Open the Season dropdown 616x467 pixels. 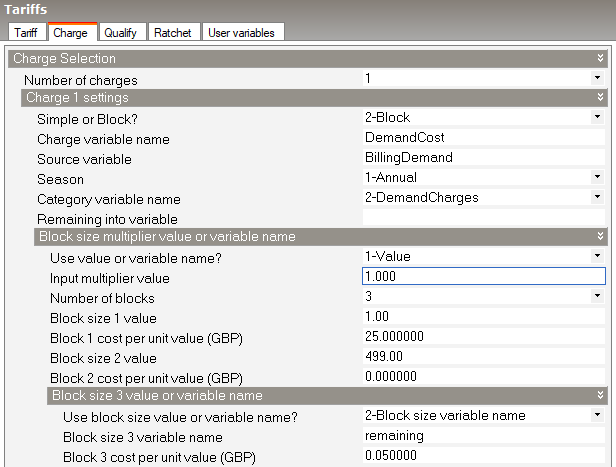click(x=597, y=178)
